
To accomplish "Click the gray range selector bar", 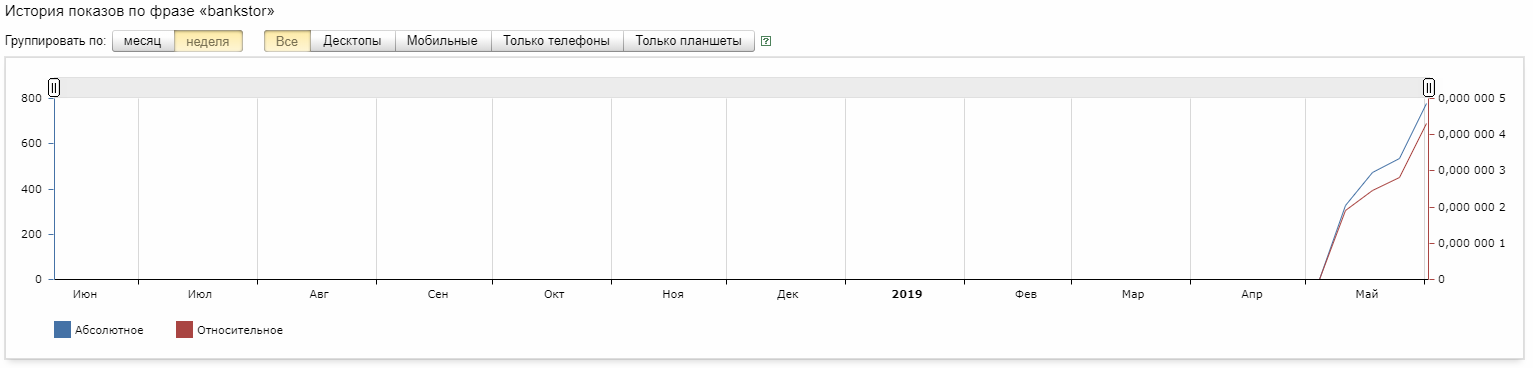I will tap(741, 88).
